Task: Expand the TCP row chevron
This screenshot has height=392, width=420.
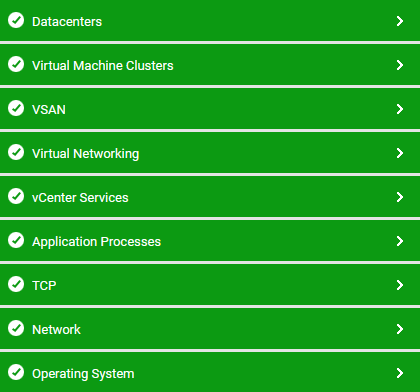Action: point(400,285)
